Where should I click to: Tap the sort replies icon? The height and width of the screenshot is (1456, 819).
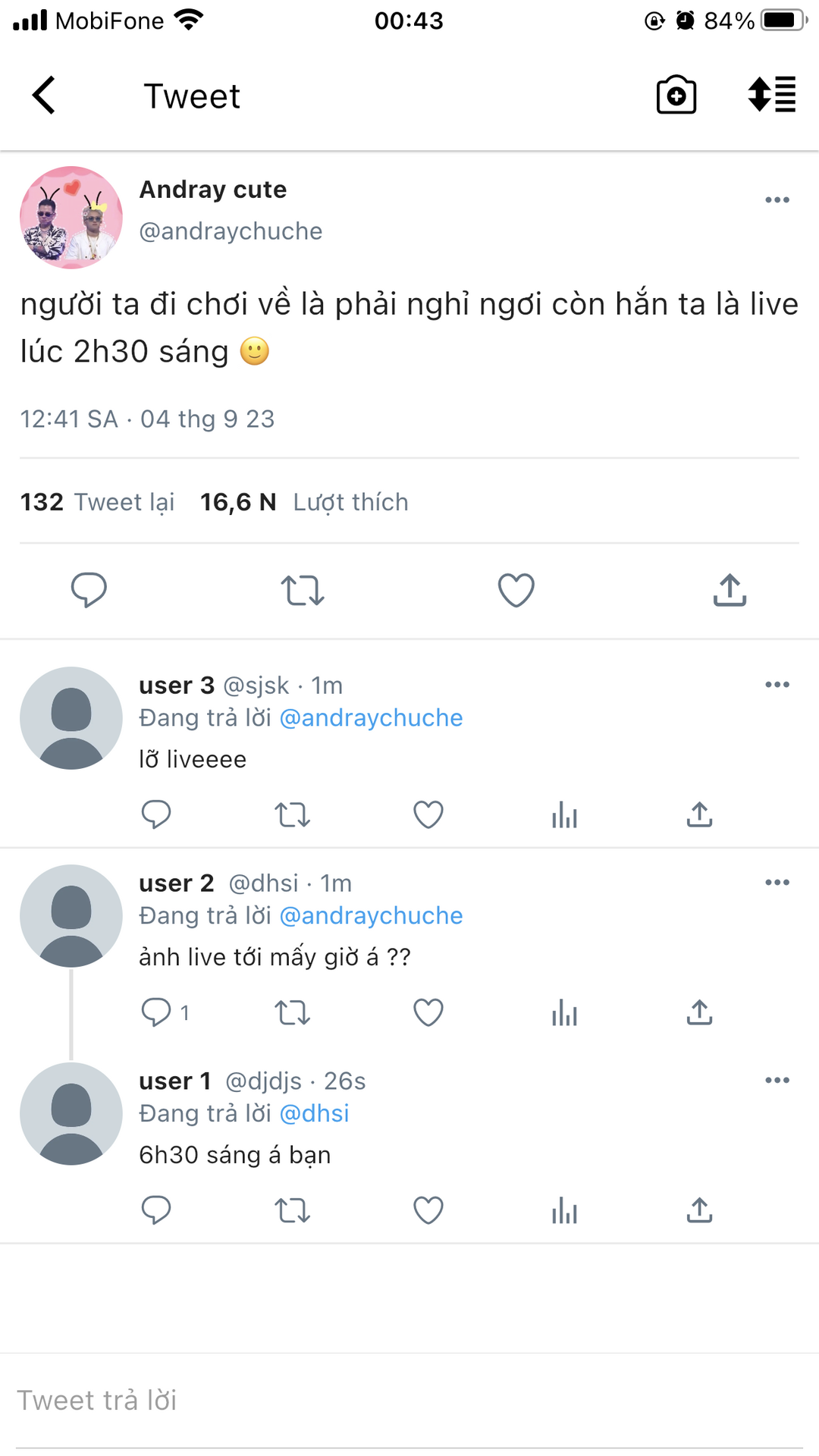coord(771,96)
